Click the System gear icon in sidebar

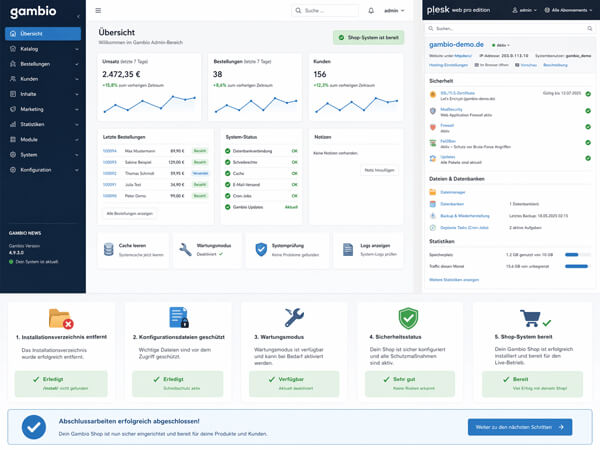coord(13,155)
